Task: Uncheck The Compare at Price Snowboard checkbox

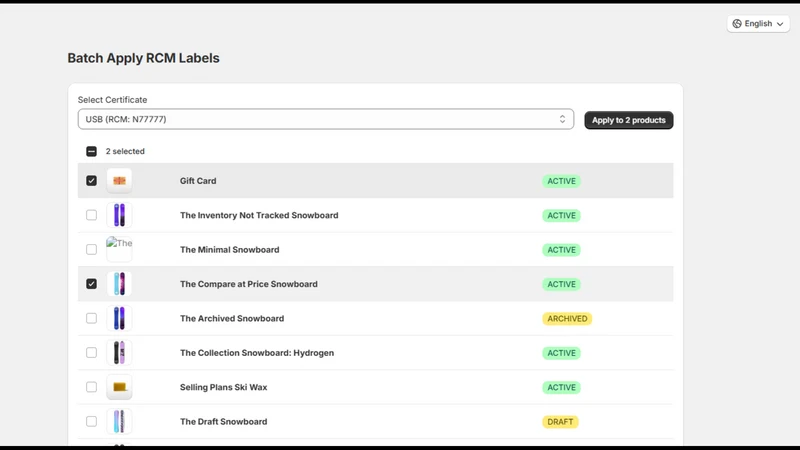Action: pos(91,284)
